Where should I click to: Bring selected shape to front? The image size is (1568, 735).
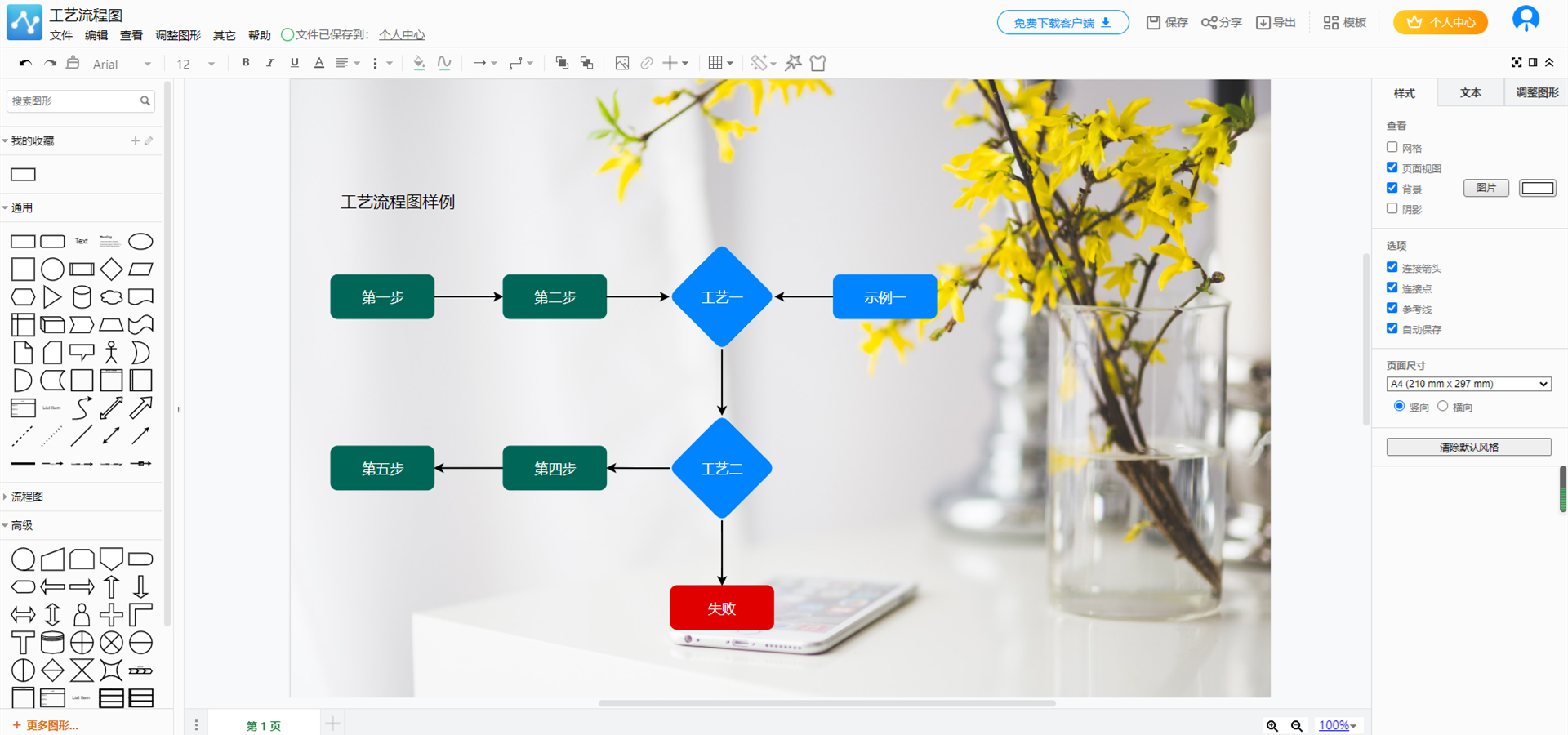pyautogui.click(x=562, y=63)
